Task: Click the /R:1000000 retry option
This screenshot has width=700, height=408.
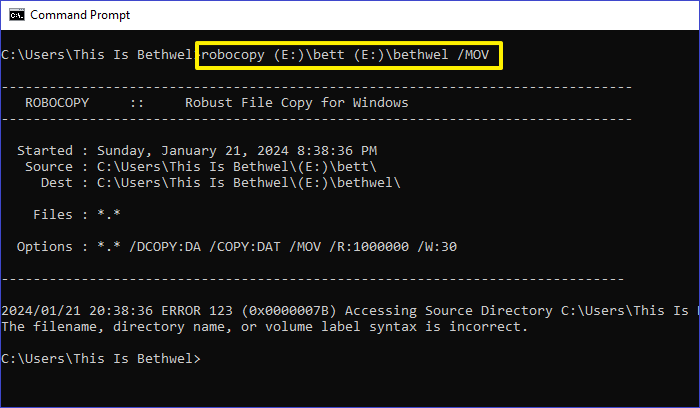Action: [x=402, y=246]
